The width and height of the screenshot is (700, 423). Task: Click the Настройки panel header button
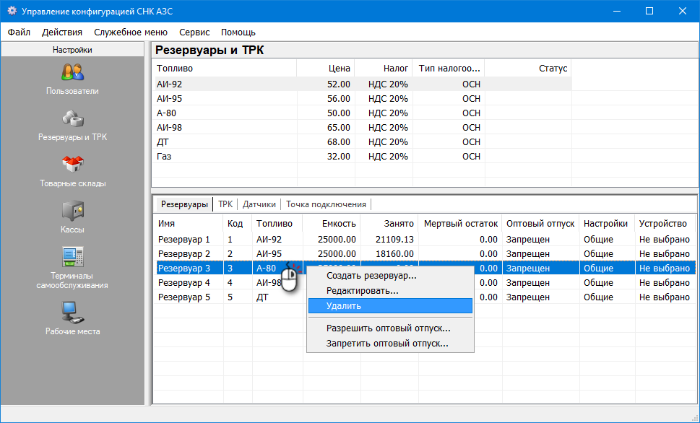pyautogui.click(x=72, y=48)
